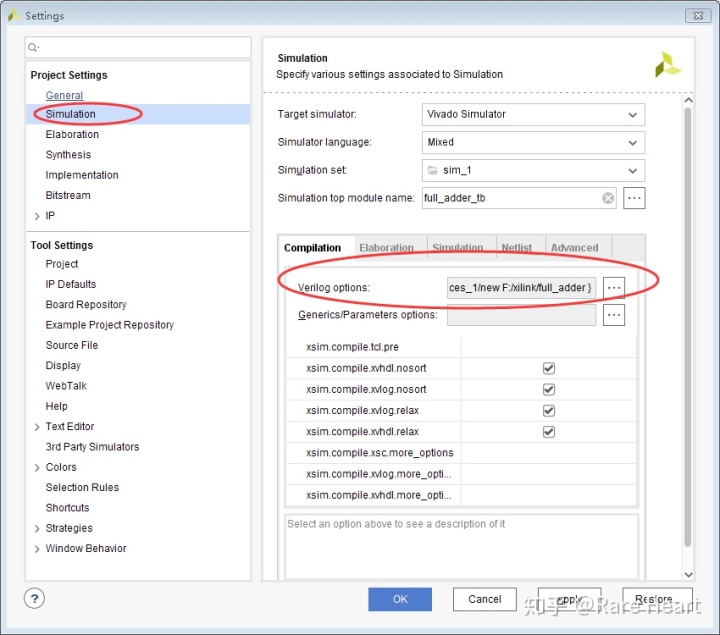
Task: Open the Simulation set dropdown
Action: coord(534,170)
